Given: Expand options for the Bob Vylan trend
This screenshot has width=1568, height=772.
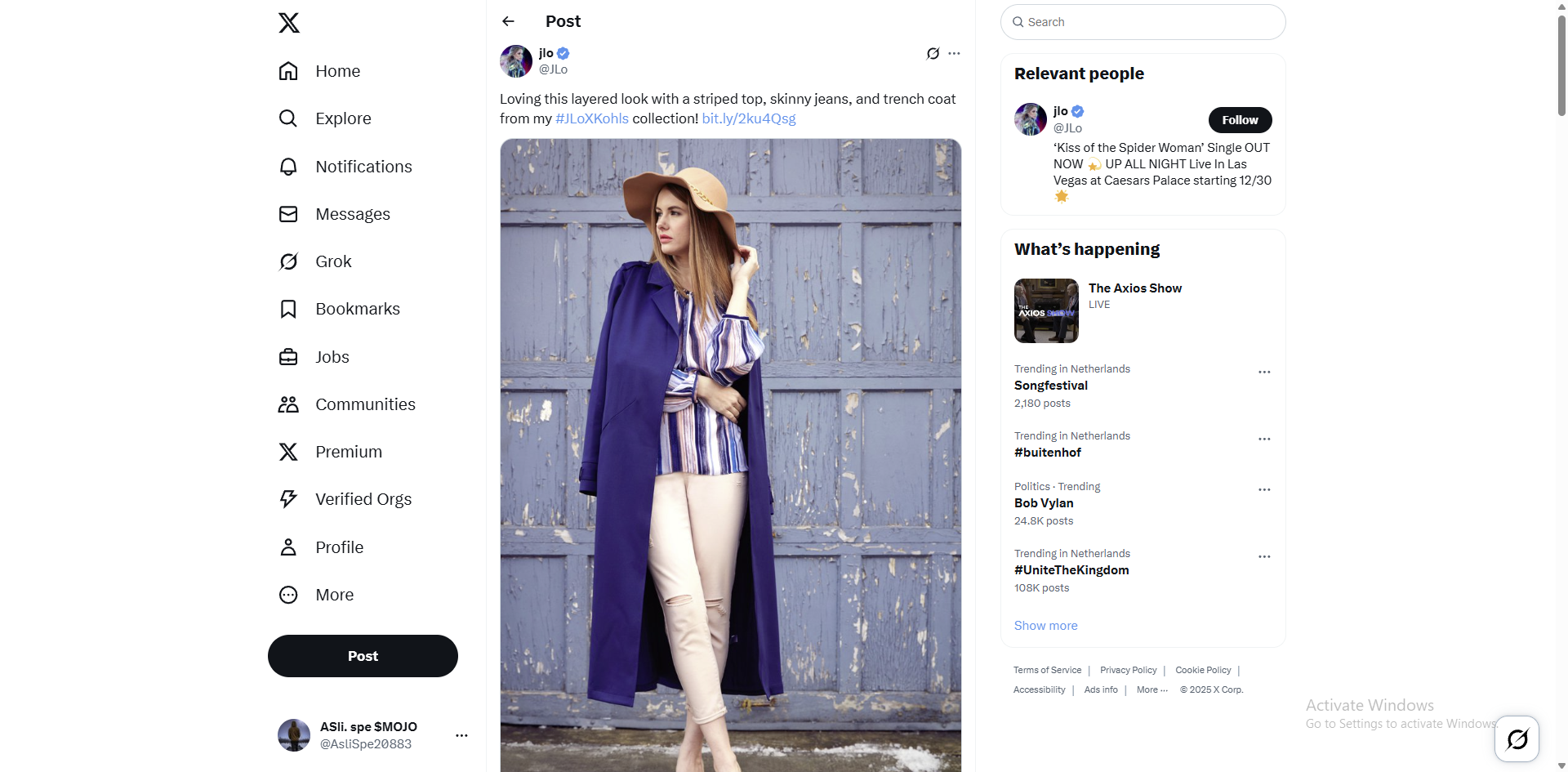Looking at the screenshot, I should point(1264,490).
